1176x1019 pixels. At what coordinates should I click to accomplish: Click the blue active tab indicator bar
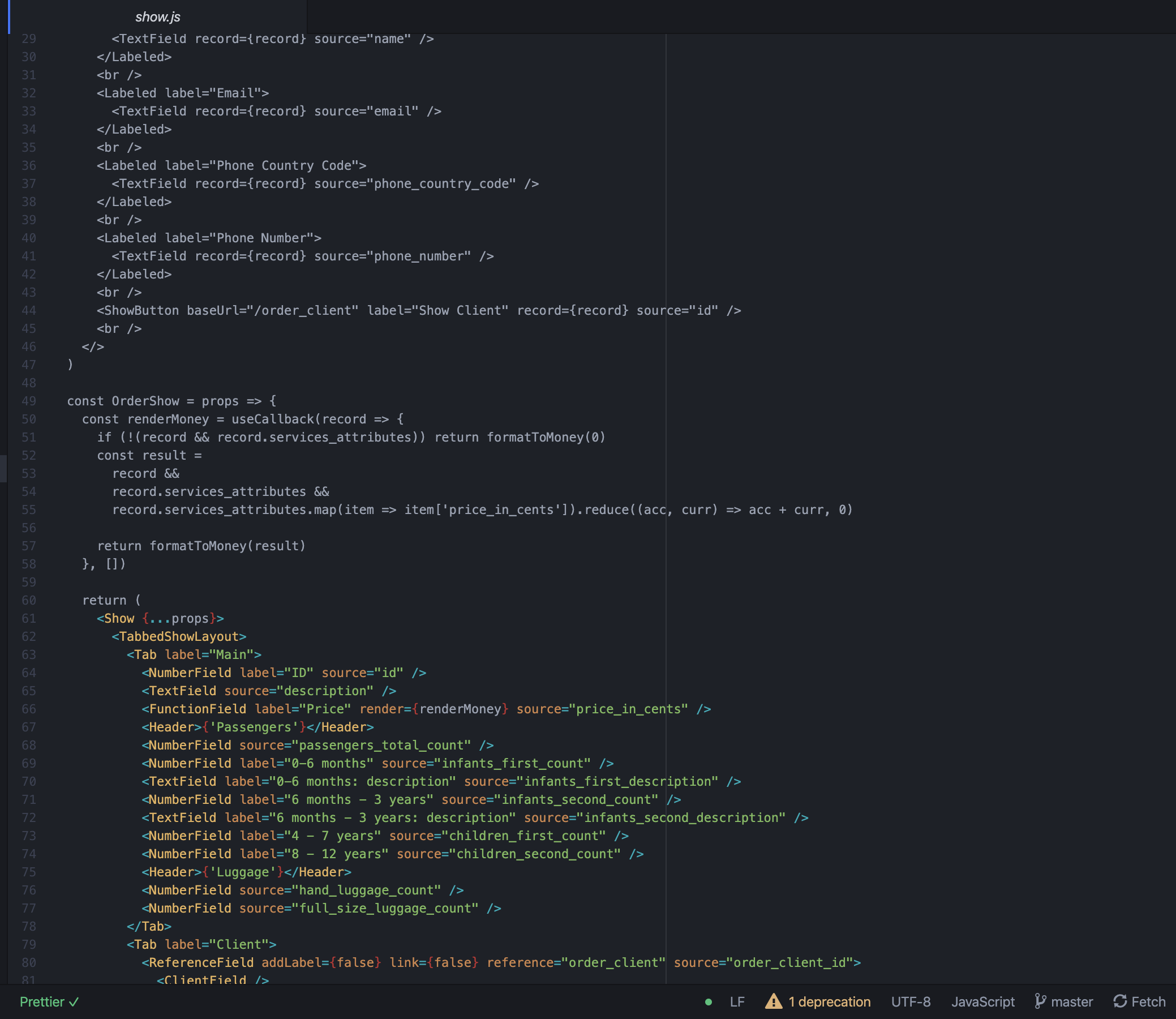click(x=9, y=17)
